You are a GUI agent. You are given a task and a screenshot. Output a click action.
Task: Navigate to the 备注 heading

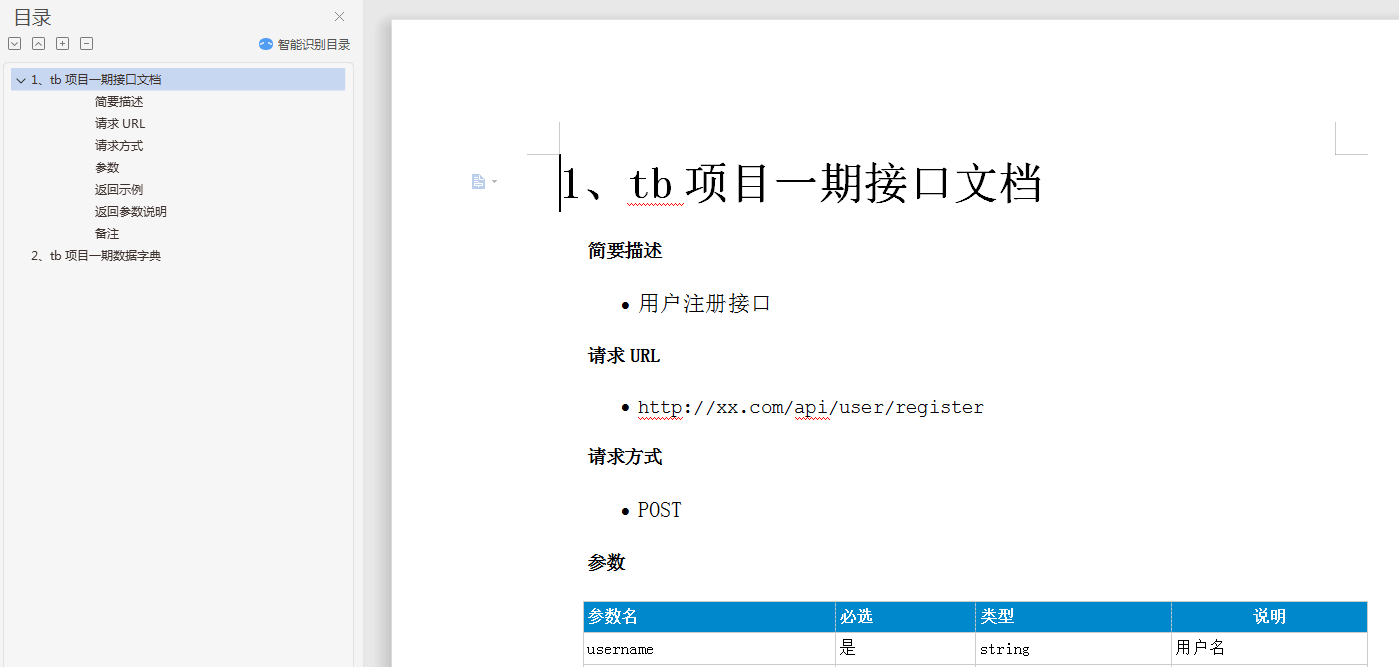(106, 233)
